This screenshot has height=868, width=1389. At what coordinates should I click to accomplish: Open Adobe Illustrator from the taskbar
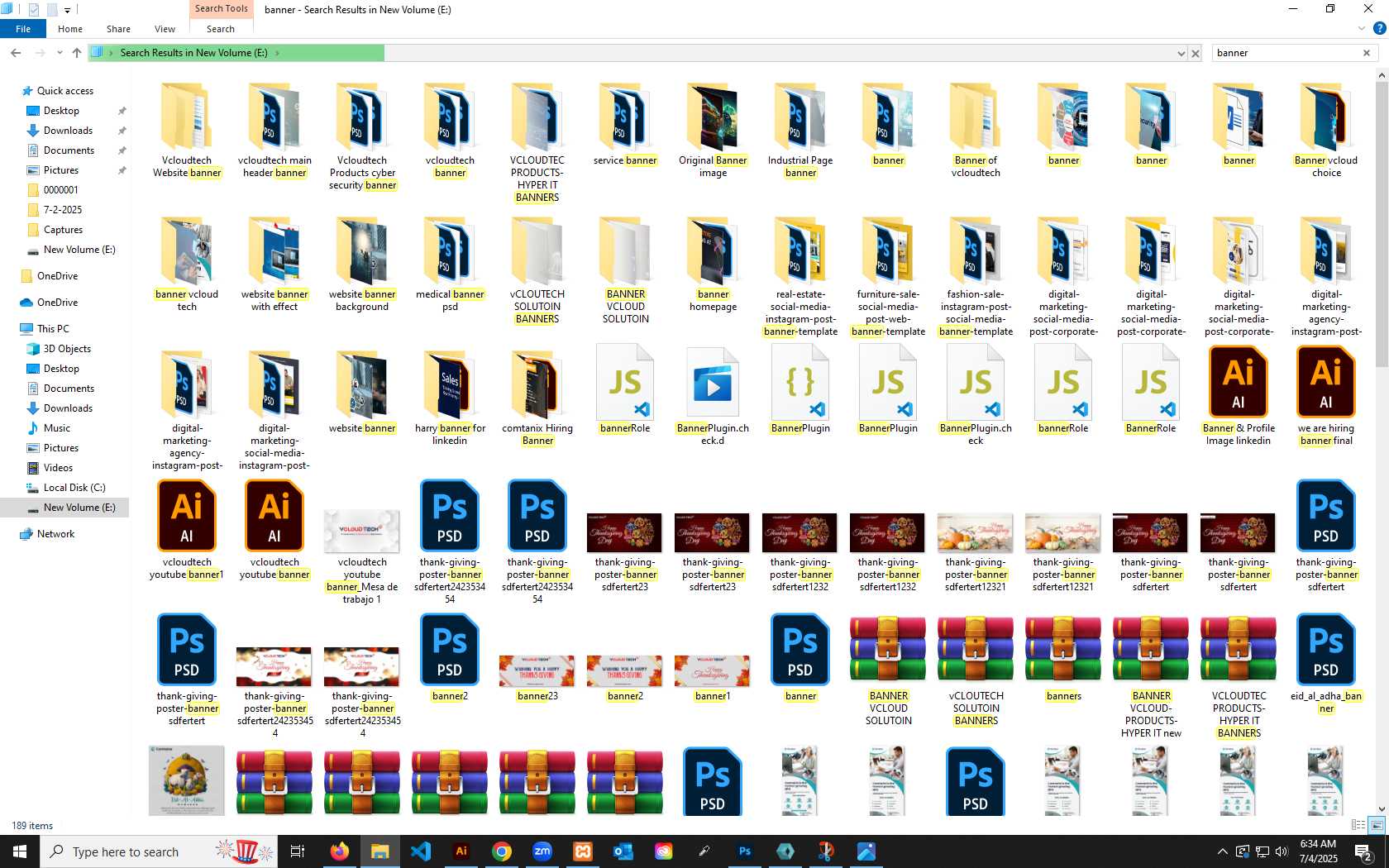click(x=461, y=851)
